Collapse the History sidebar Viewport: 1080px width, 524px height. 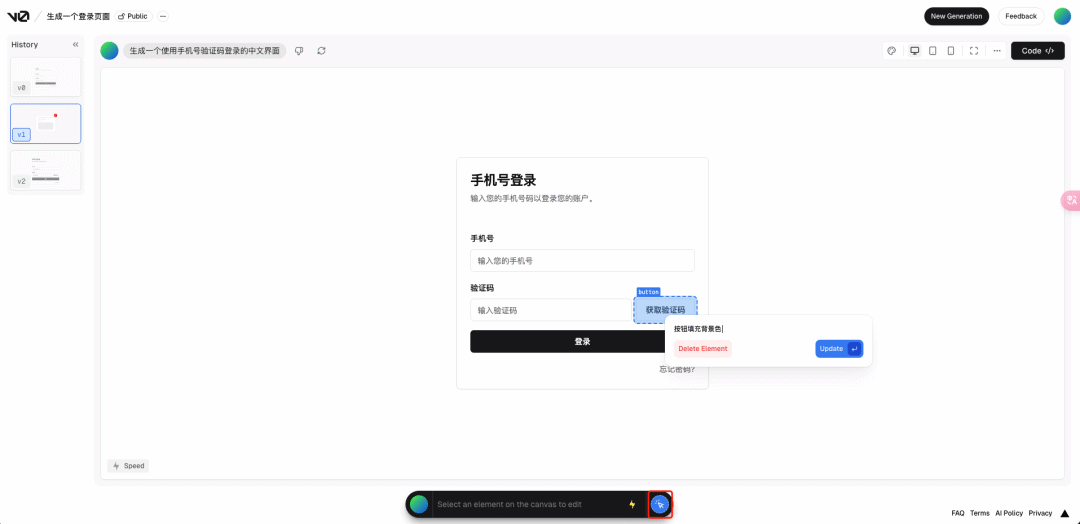click(75, 45)
